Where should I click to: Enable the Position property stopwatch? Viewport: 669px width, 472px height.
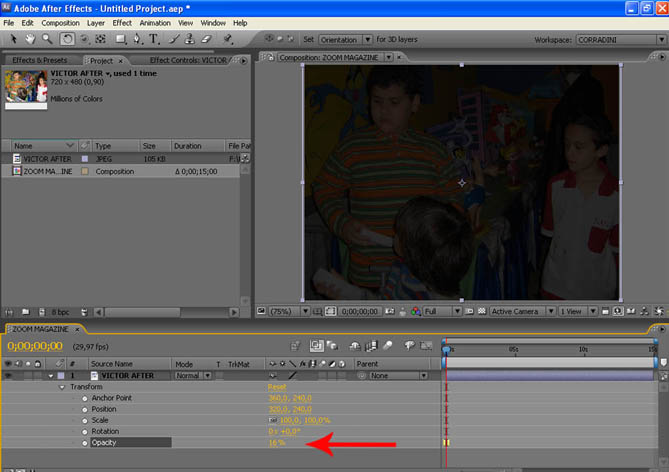pos(85,409)
